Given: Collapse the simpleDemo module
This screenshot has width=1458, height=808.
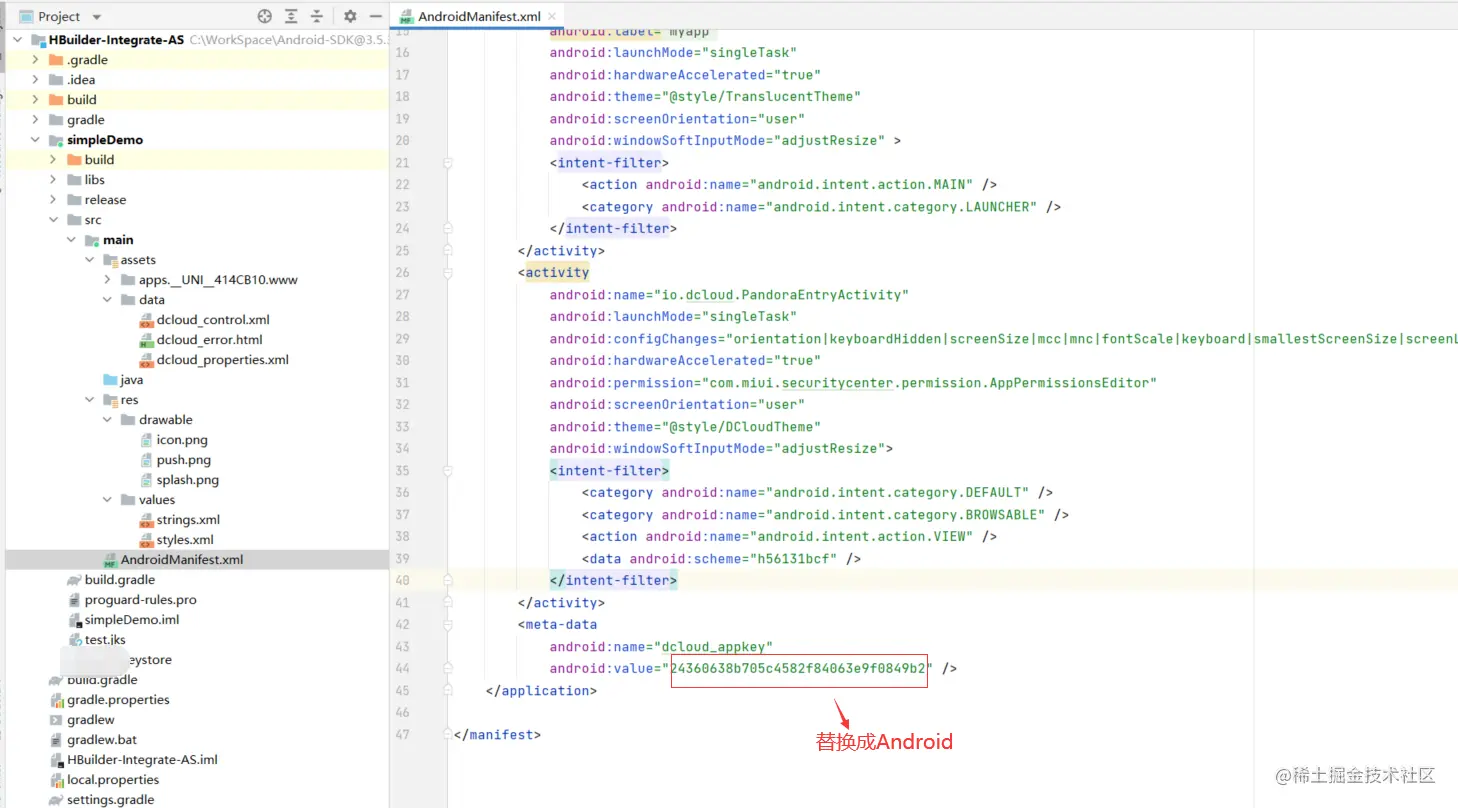Looking at the screenshot, I should [x=37, y=140].
